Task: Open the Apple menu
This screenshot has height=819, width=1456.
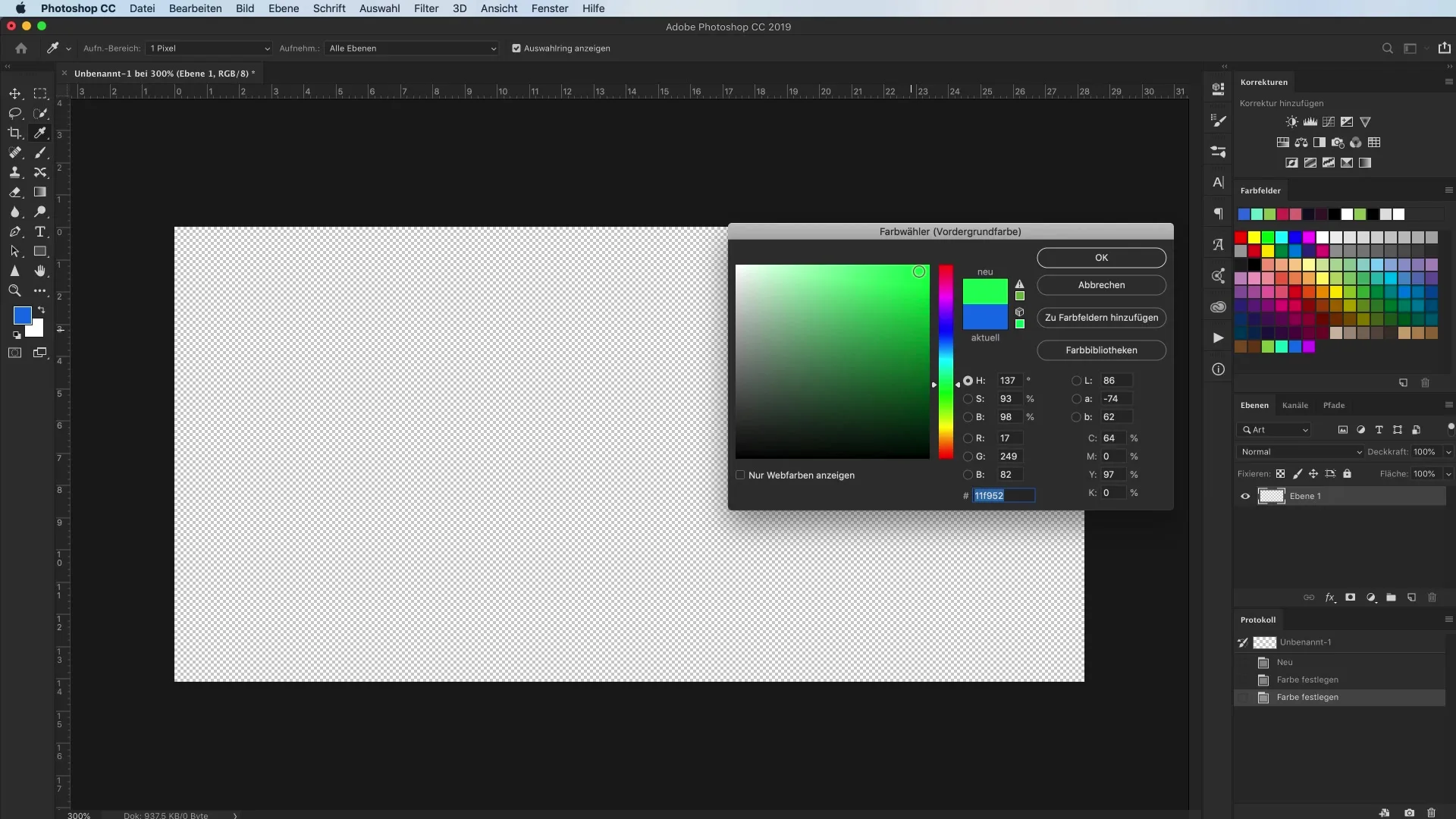Action: [20, 8]
